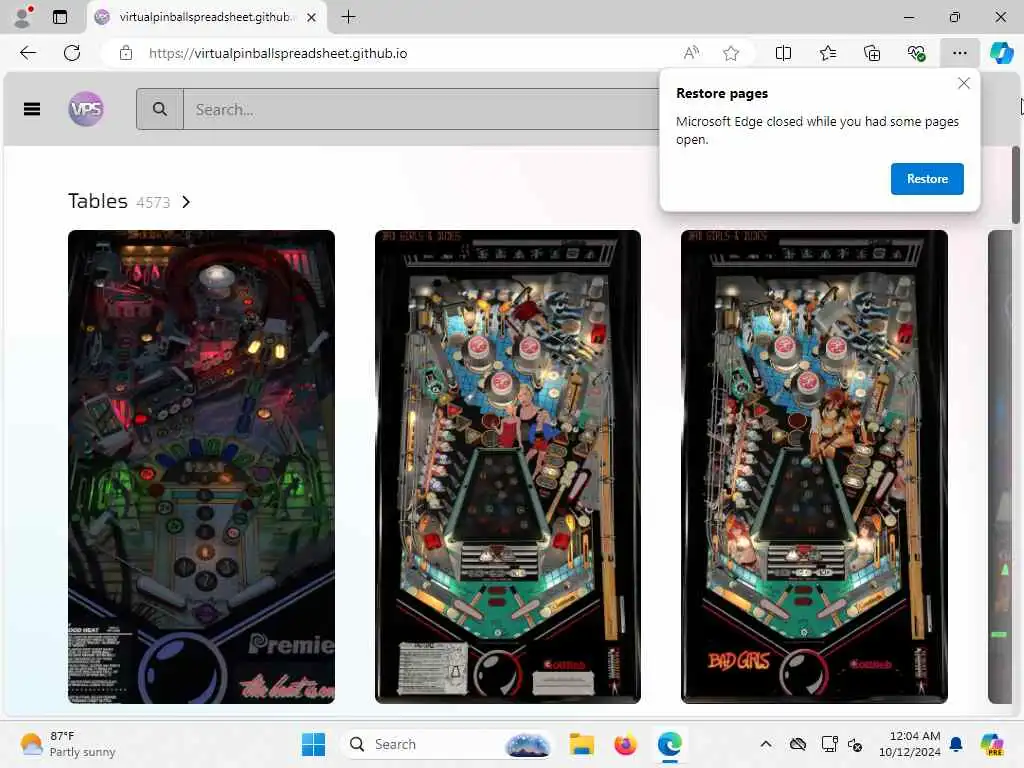
Task: Click the VPS logo
Action: 86,109
